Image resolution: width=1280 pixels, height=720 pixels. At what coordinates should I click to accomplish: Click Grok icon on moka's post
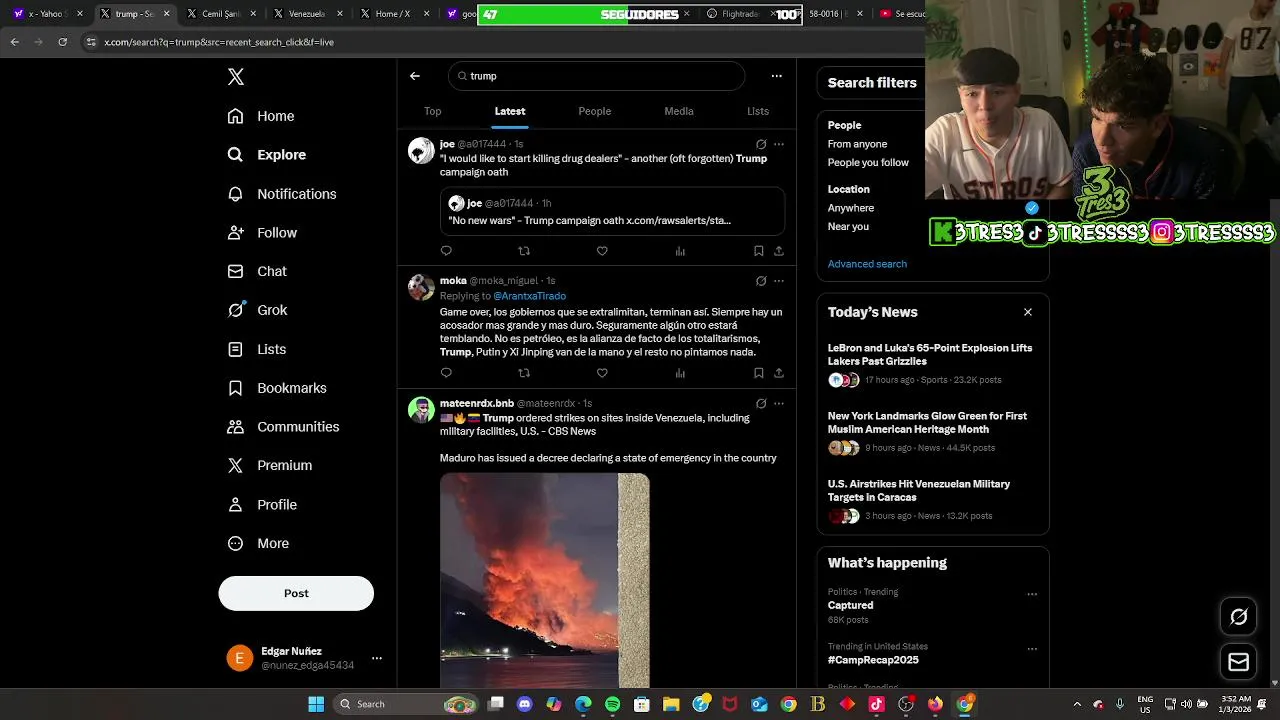coord(761,281)
